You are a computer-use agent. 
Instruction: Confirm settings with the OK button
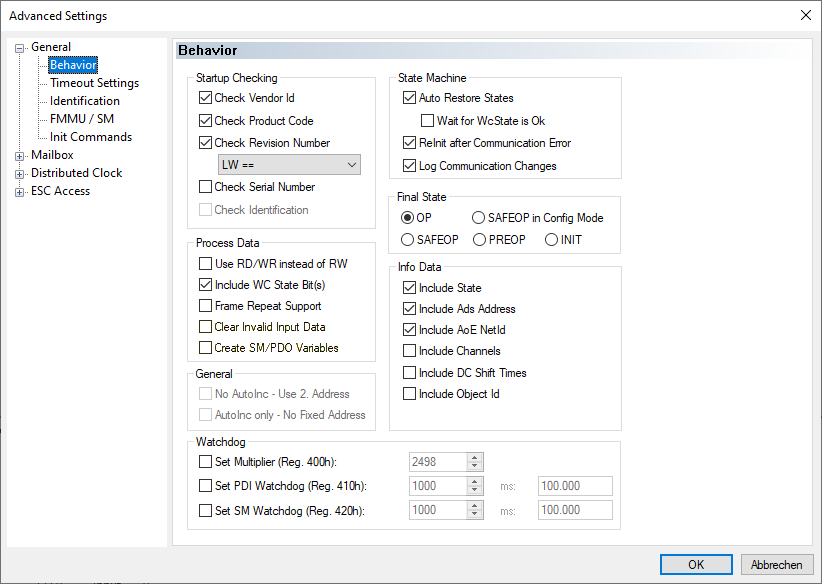(x=696, y=565)
